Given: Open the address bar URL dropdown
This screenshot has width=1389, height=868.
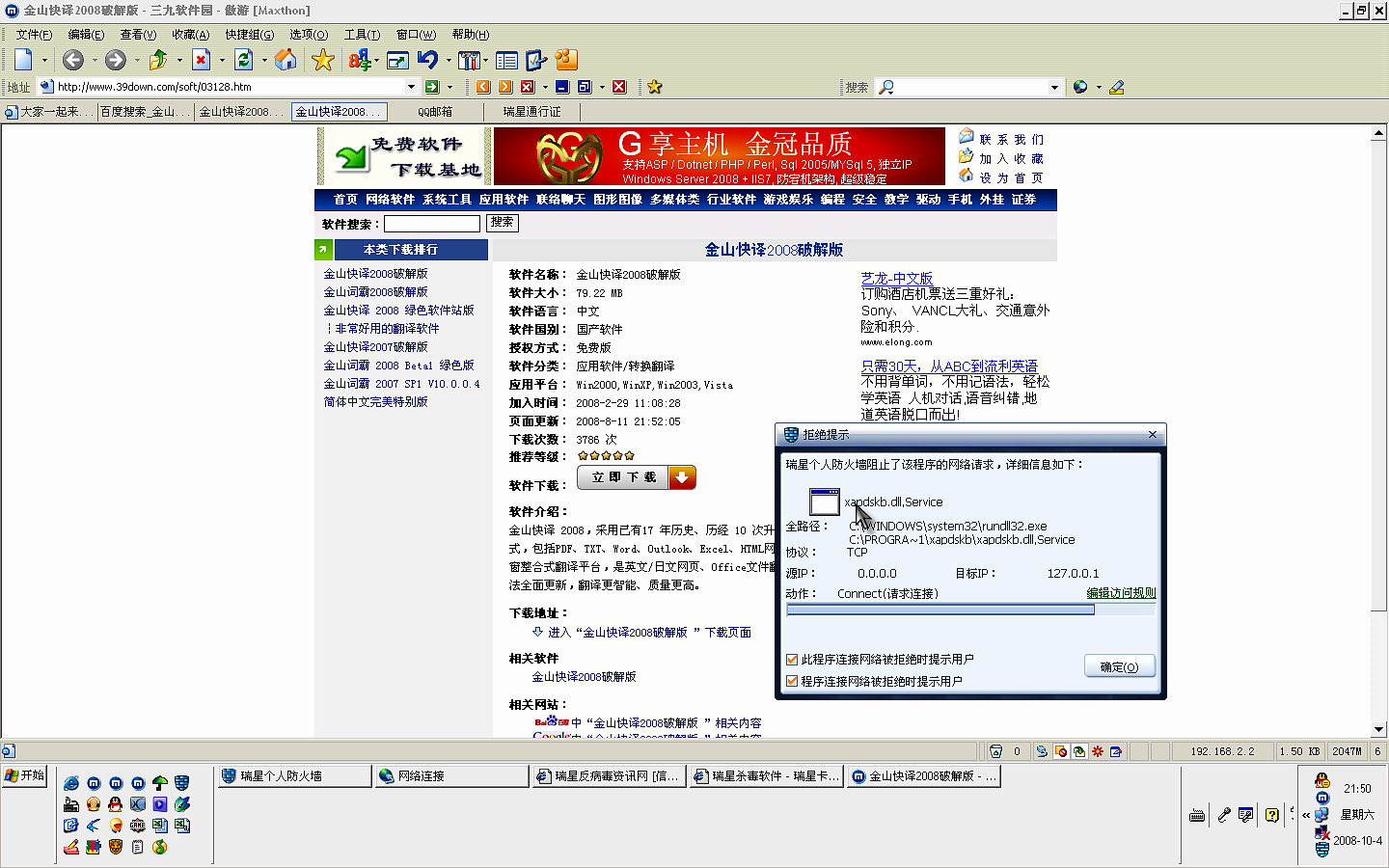Looking at the screenshot, I should [x=412, y=87].
